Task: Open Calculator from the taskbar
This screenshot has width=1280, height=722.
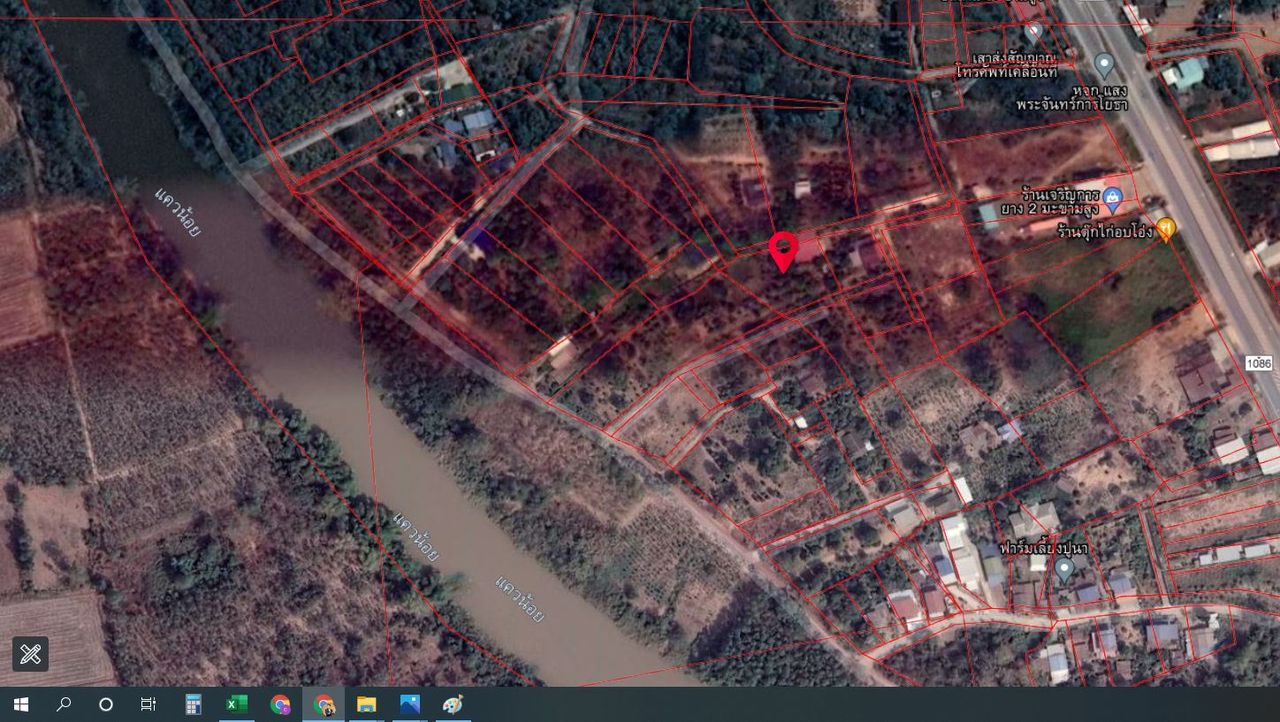Action: 193,705
